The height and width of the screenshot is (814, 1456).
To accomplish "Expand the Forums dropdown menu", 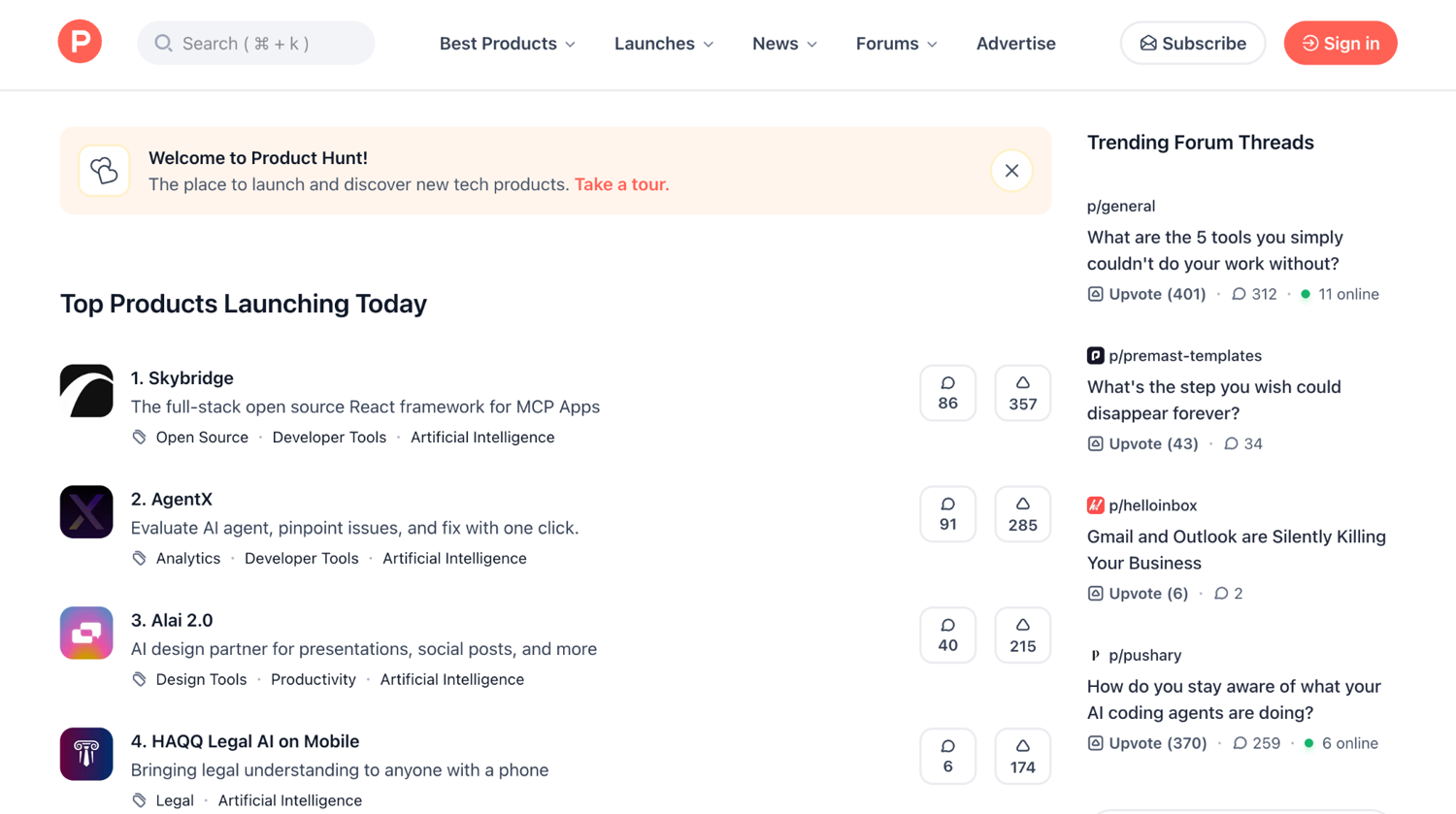I will pos(896,44).
